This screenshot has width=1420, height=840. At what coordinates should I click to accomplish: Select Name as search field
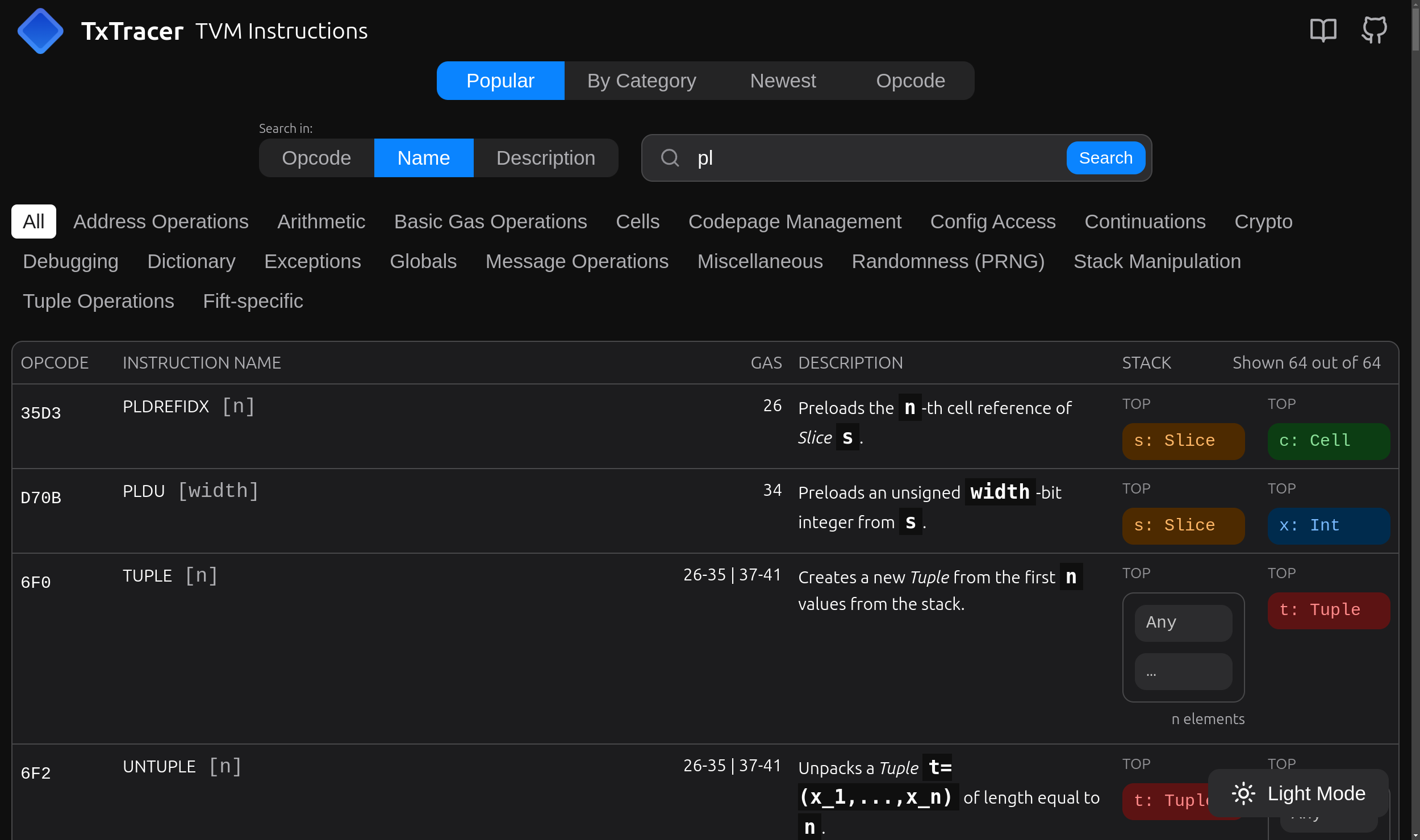pyautogui.click(x=424, y=158)
